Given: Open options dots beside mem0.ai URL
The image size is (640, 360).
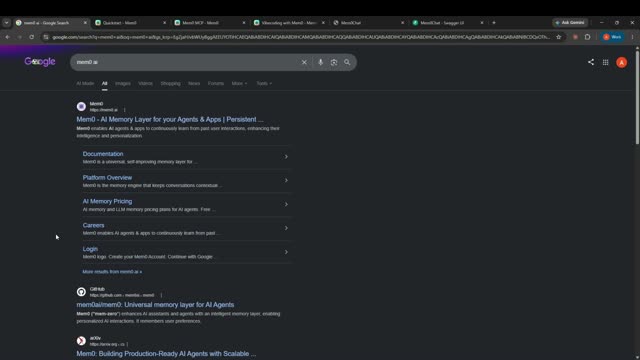Looking at the screenshot, I should pos(124,110).
